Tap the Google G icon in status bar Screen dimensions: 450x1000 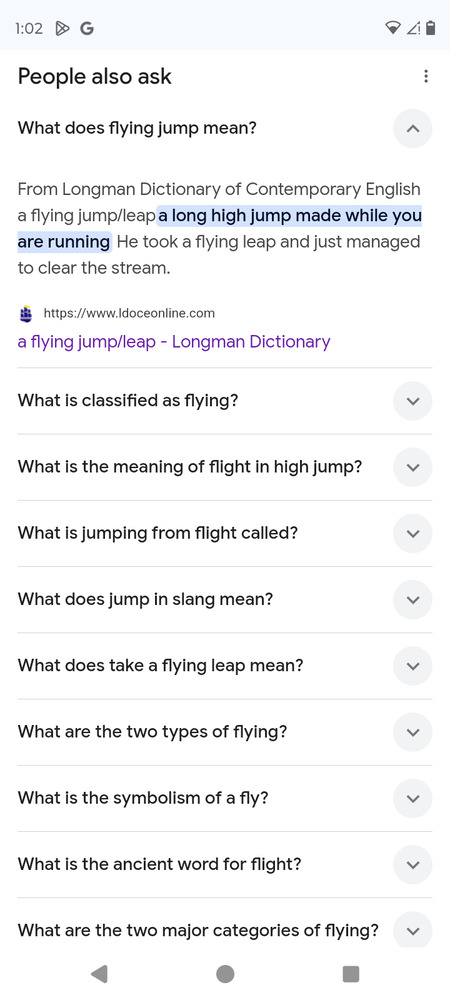(x=87, y=28)
